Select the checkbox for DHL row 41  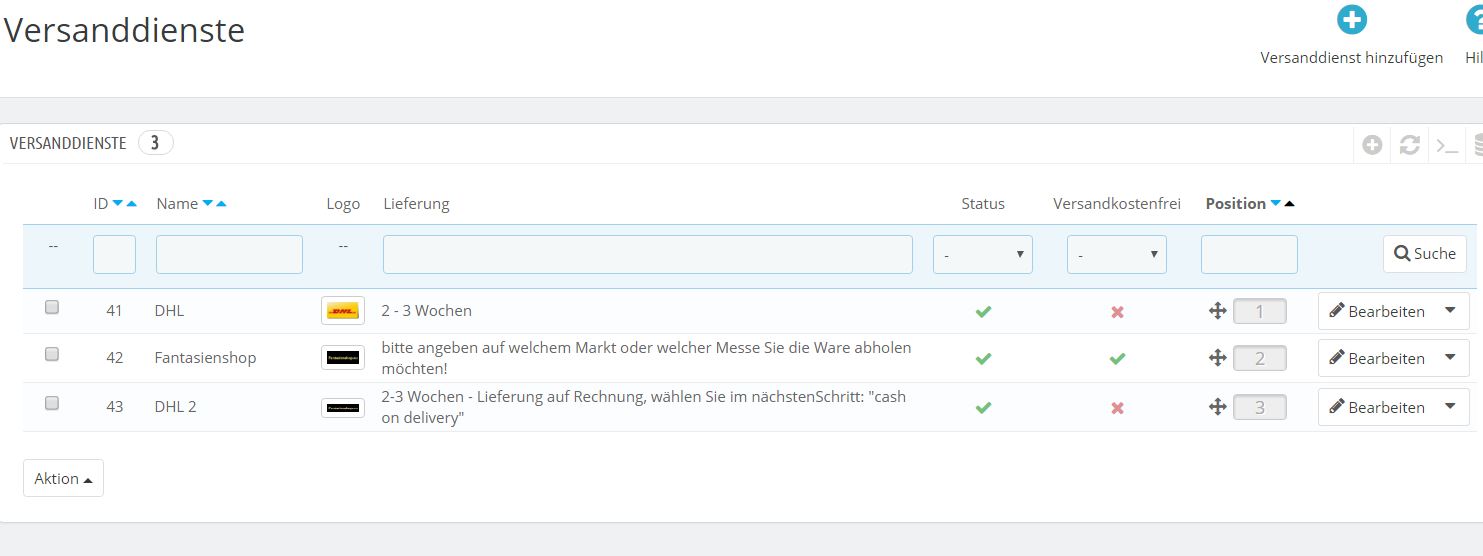pyautogui.click(x=52, y=308)
